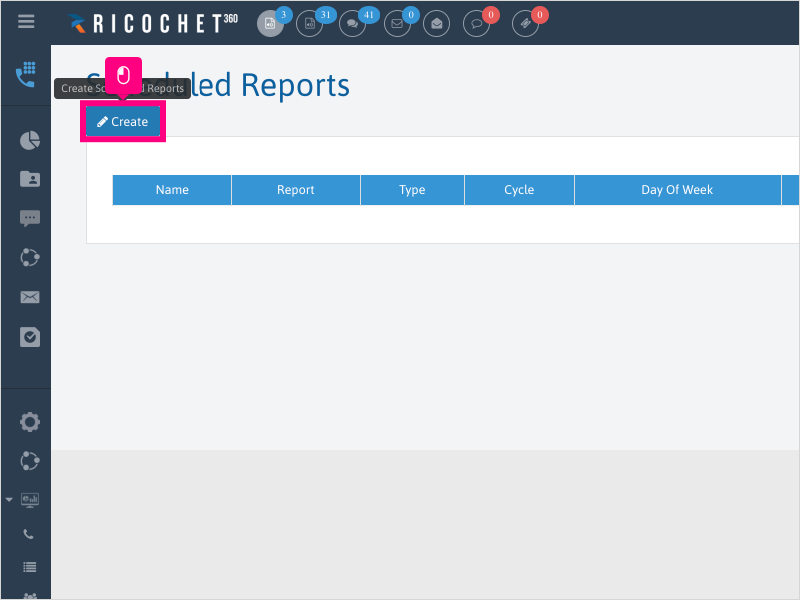Screen dimensions: 800x600
Task: Open the closed envelope icon with blue badge 0
Action: [x=397, y=23]
